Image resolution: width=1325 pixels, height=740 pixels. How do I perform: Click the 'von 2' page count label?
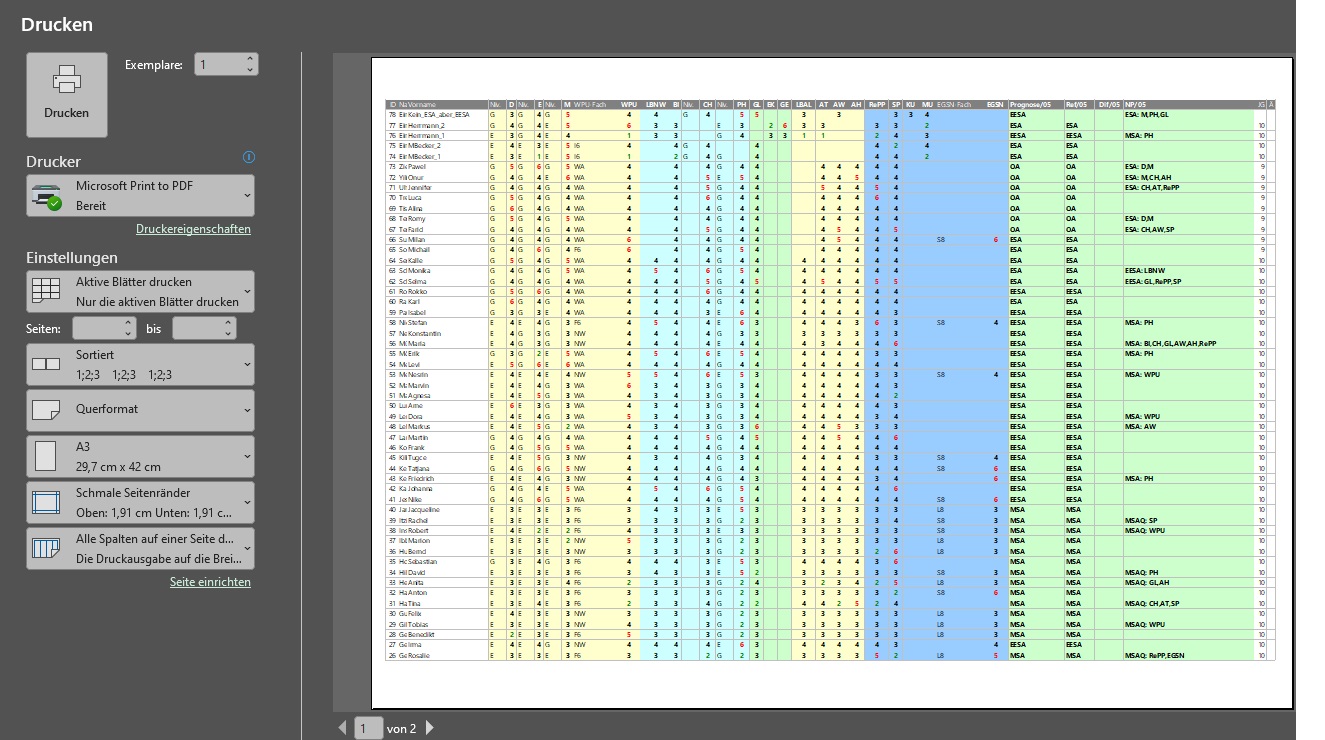click(401, 729)
